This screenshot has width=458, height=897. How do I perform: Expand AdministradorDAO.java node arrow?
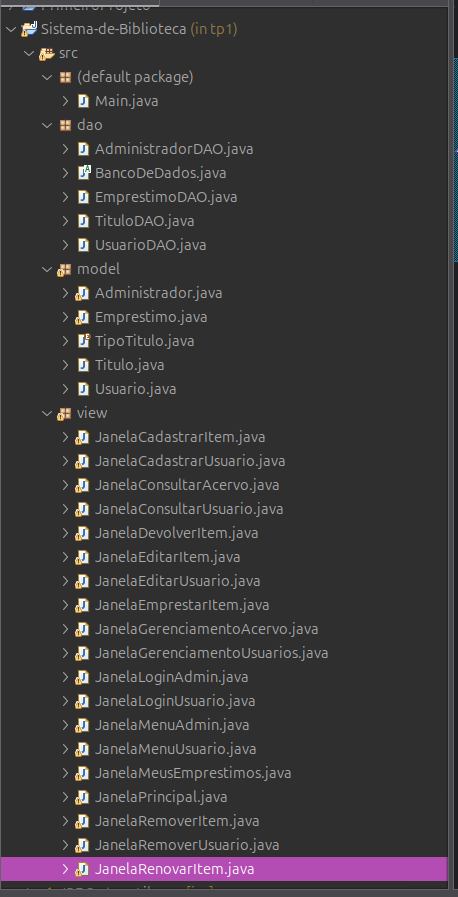click(65, 149)
